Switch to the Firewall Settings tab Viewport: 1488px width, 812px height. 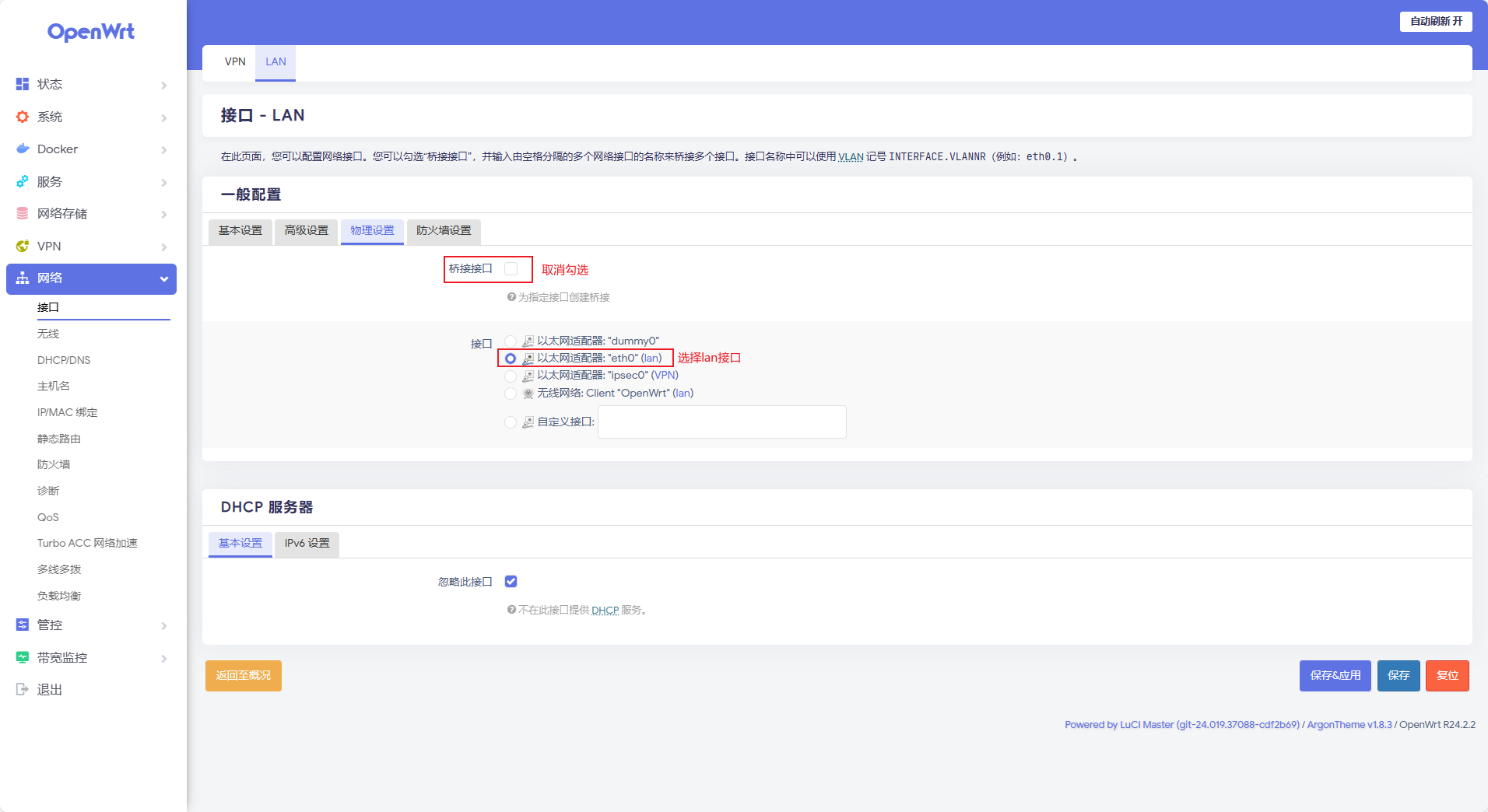(444, 231)
